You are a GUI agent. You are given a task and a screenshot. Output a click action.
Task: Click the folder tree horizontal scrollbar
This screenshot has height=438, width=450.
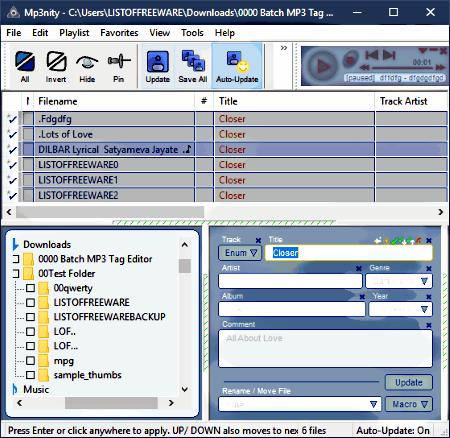tap(111, 403)
